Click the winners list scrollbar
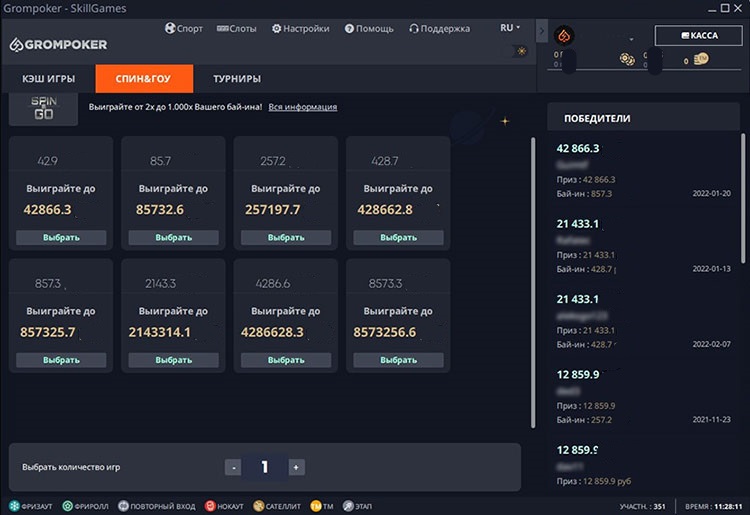This screenshot has height=515, width=750. (743, 198)
